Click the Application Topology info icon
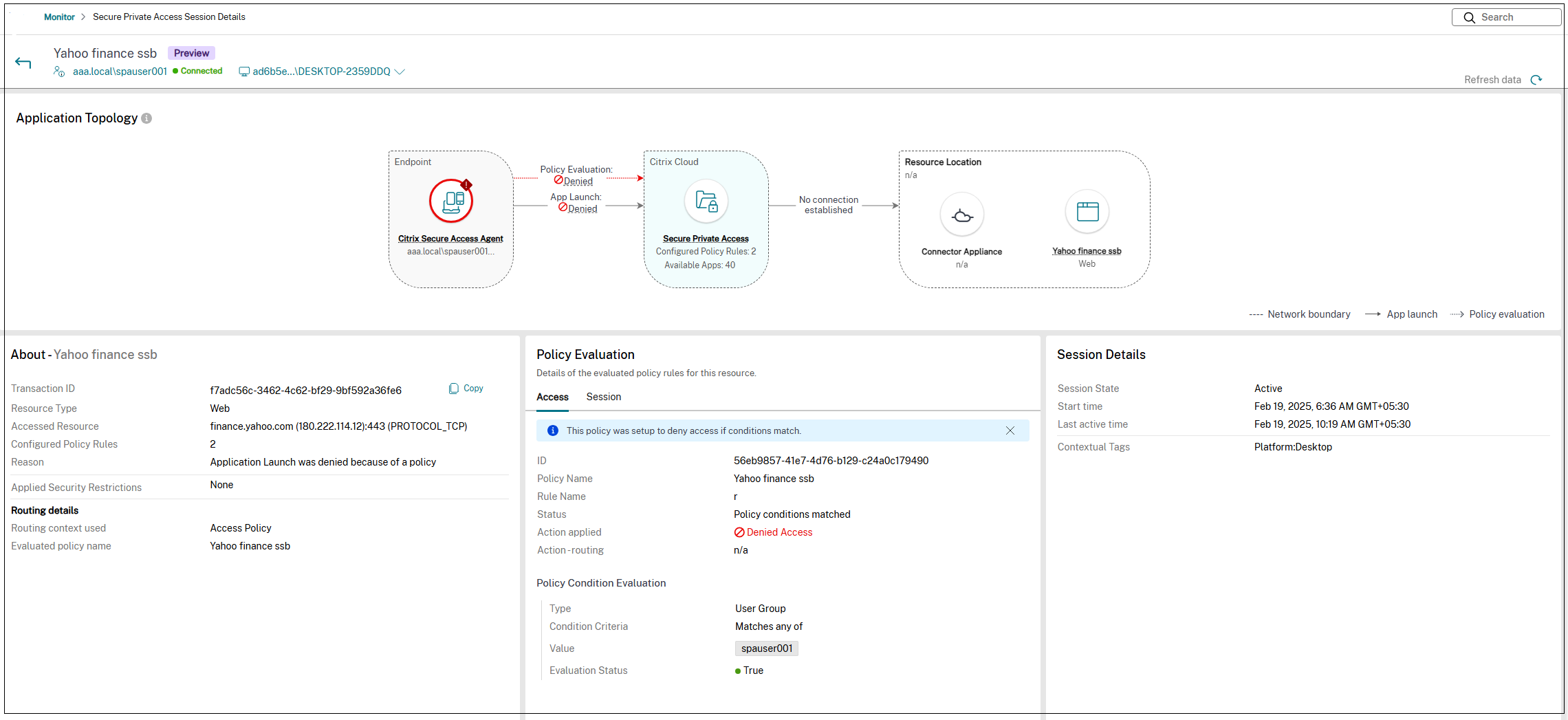The width and height of the screenshot is (1568, 720). click(146, 118)
